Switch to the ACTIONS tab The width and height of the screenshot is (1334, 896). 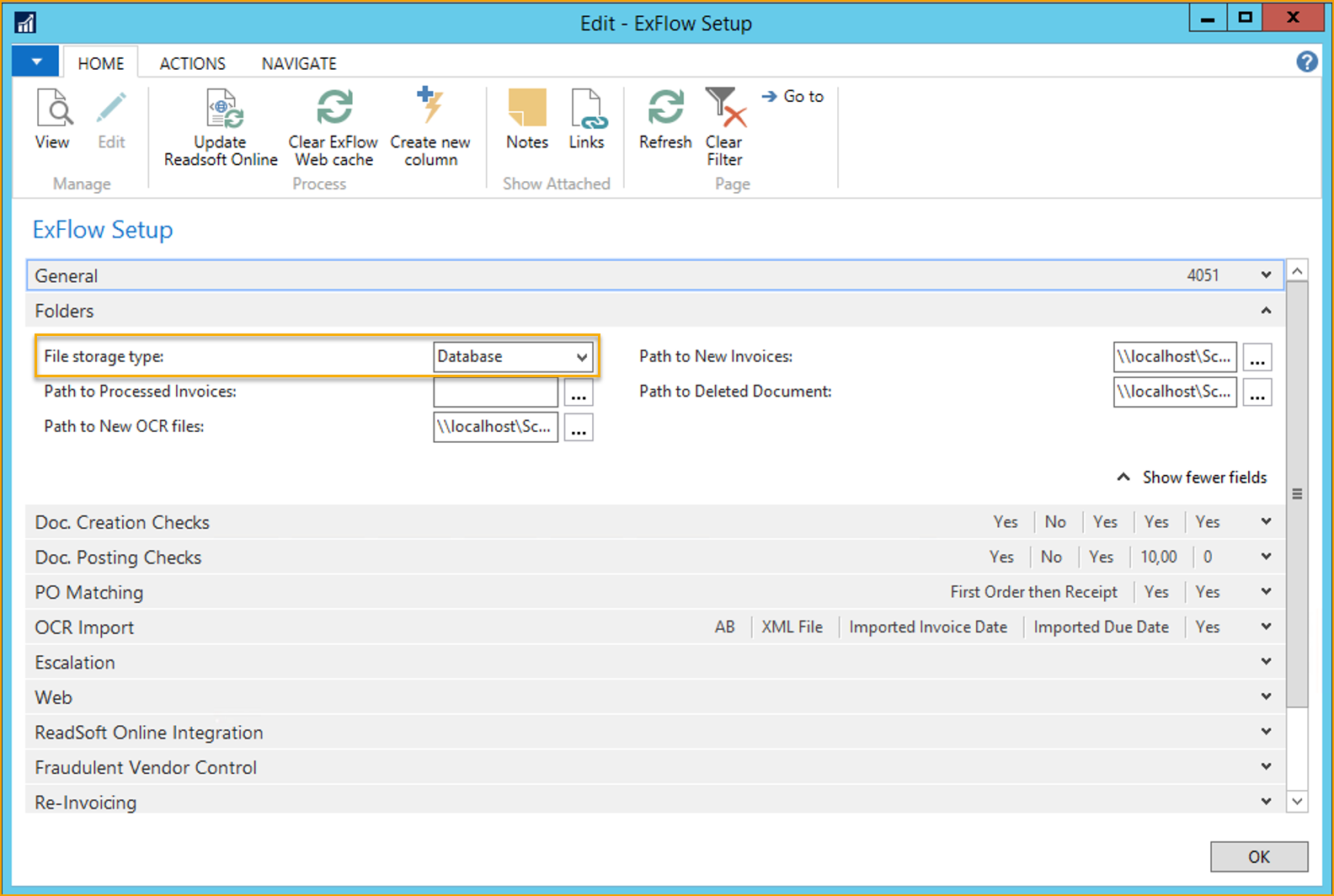coord(193,63)
